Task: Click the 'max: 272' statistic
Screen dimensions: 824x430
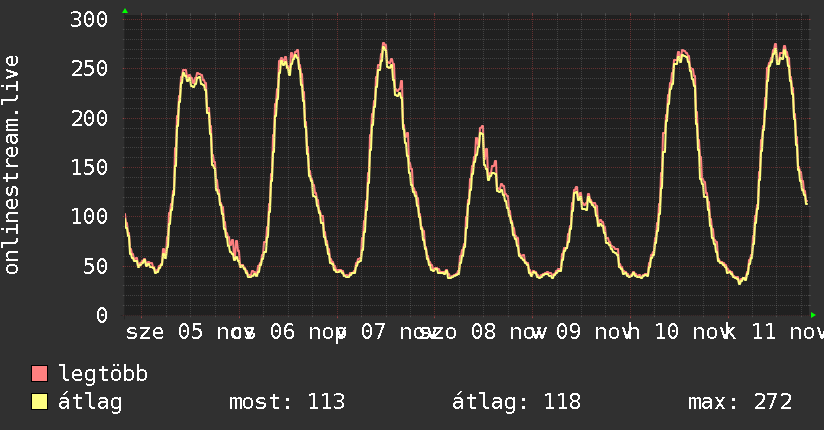Action: click(x=740, y=402)
